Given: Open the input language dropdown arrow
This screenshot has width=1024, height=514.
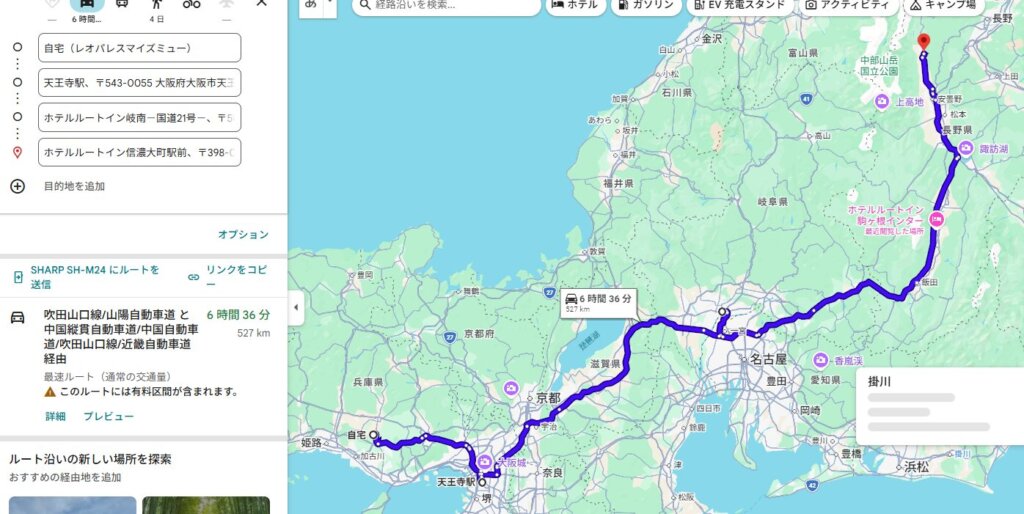Looking at the screenshot, I should [x=330, y=4].
